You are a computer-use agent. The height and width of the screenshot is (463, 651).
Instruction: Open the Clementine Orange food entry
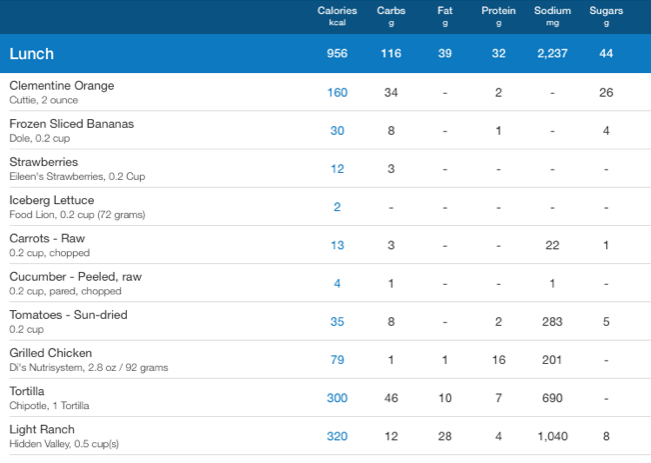click(x=62, y=86)
